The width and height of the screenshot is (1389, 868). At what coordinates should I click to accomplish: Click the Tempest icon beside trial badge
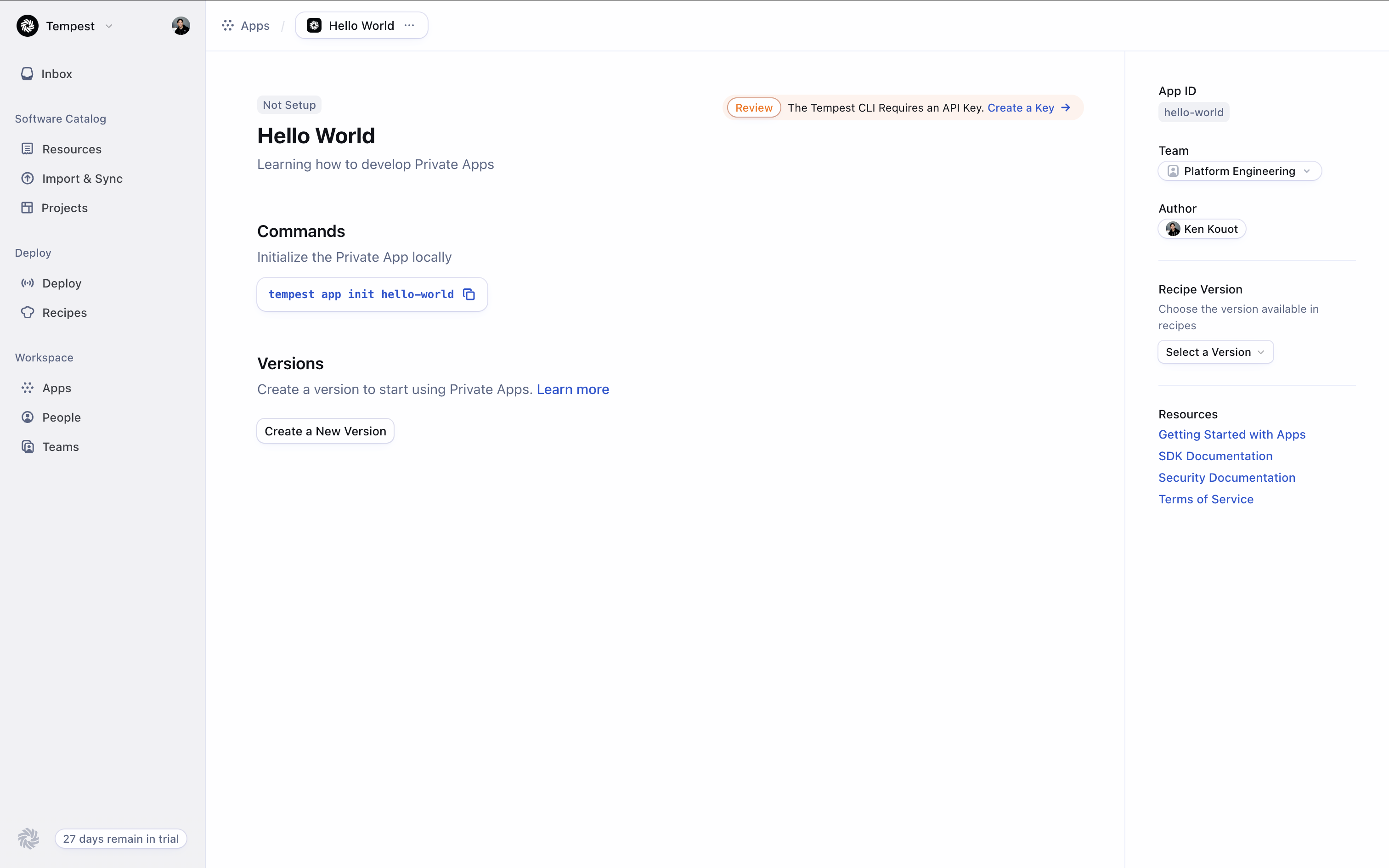(28, 838)
